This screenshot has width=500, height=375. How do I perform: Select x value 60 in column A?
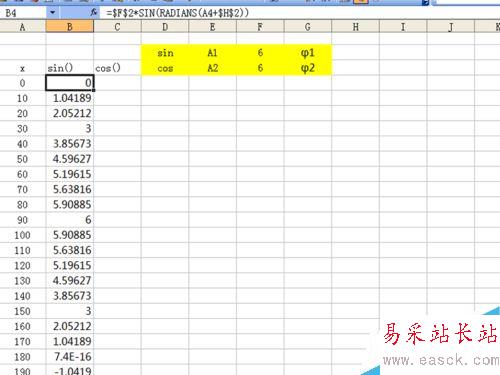click(x=23, y=174)
